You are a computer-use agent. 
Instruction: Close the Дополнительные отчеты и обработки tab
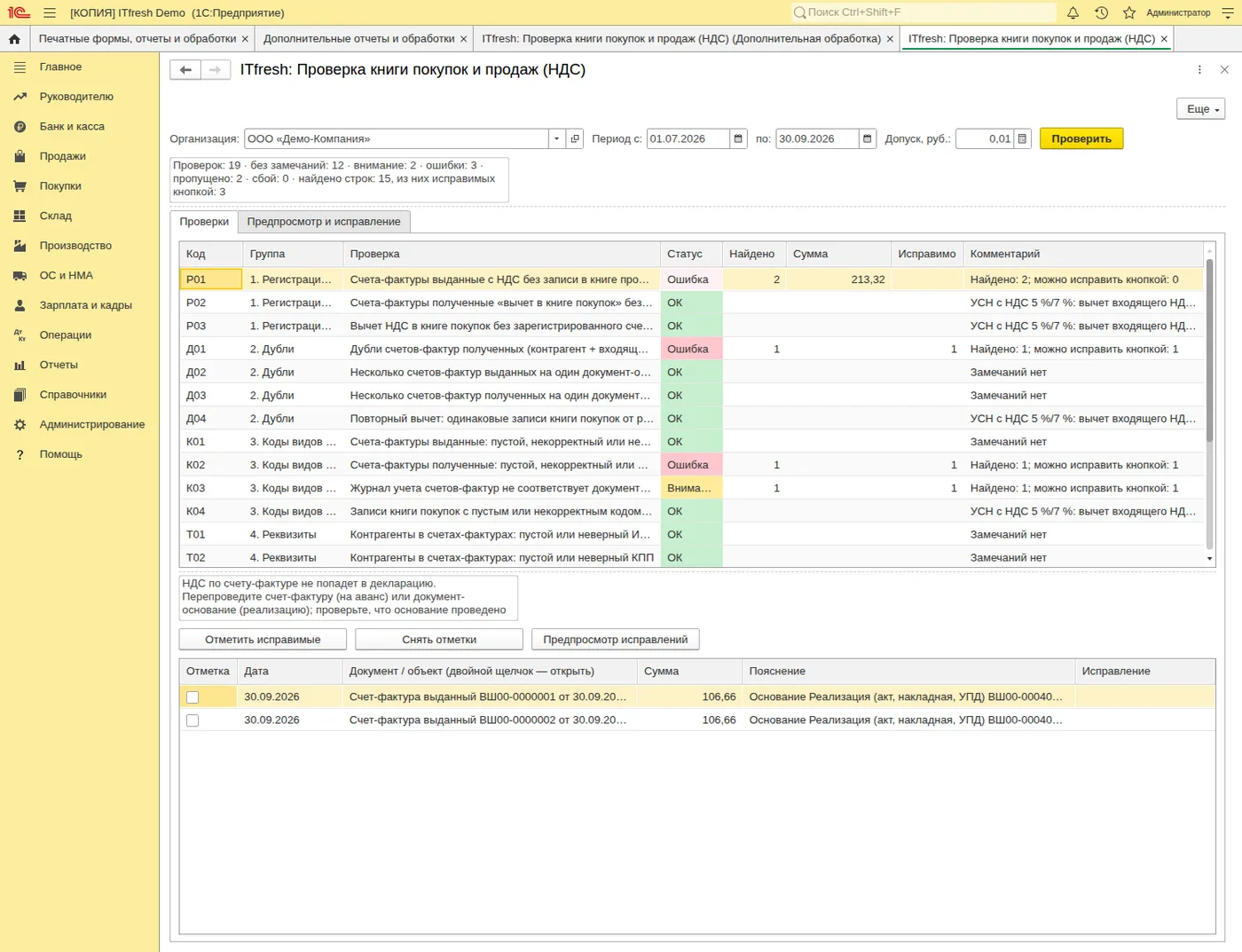[x=463, y=39]
